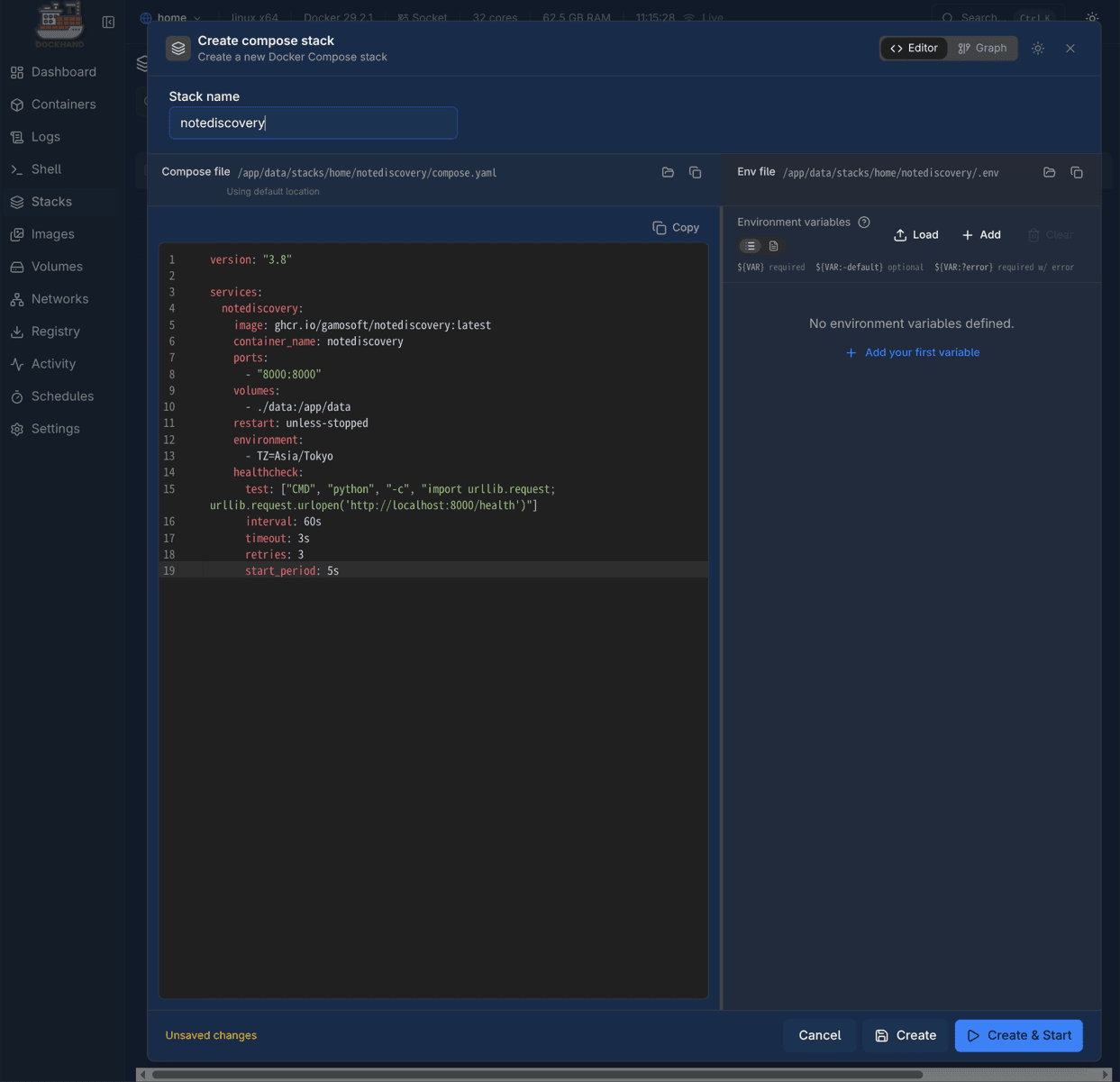Image resolution: width=1120 pixels, height=1082 pixels.
Task: Go to Volumes in the sidebar
Action: pyautogui.click(x=57, y=267)
